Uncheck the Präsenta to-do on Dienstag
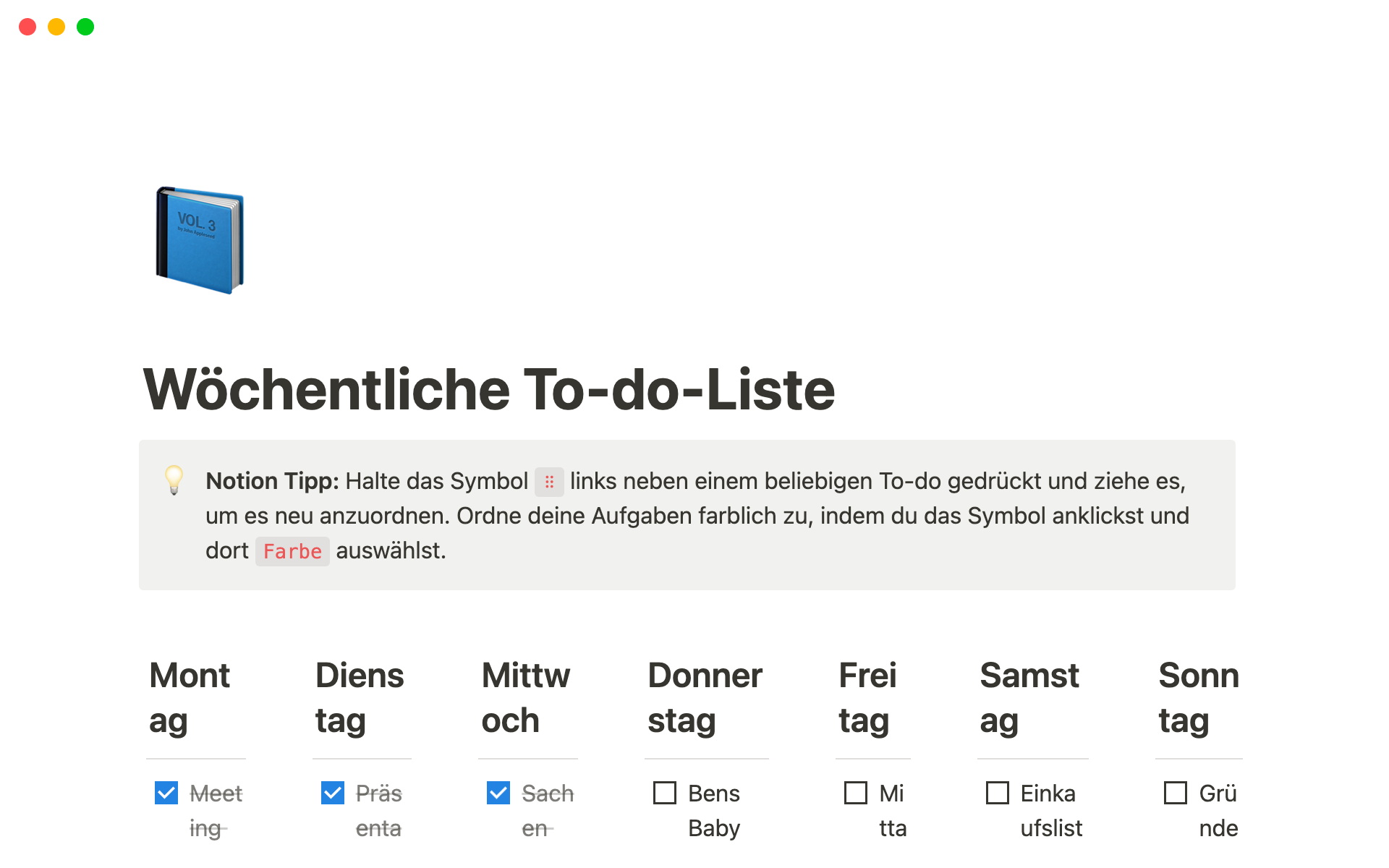Screen dimensions: 1389x868 (x=333, y=793)
